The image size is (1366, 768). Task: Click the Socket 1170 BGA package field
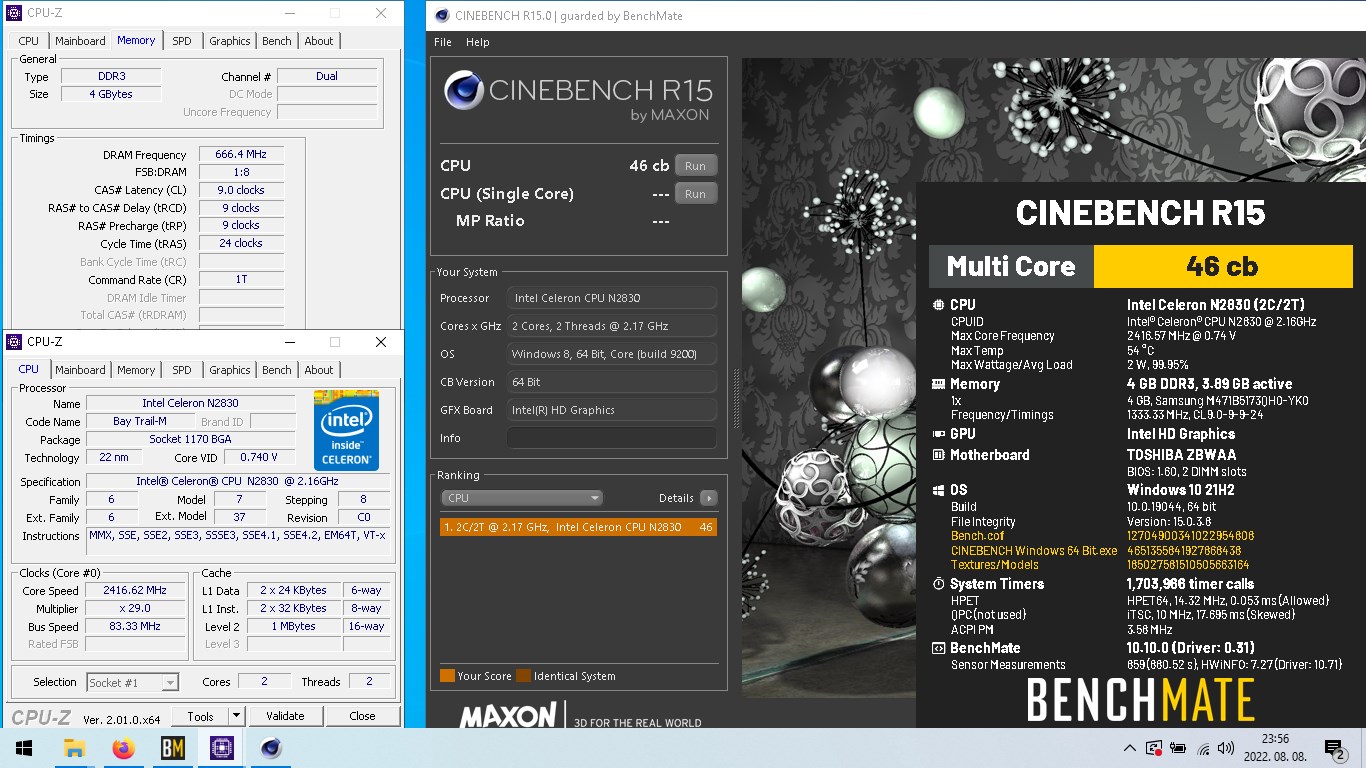pyautogui.click(x=191, y=440)
